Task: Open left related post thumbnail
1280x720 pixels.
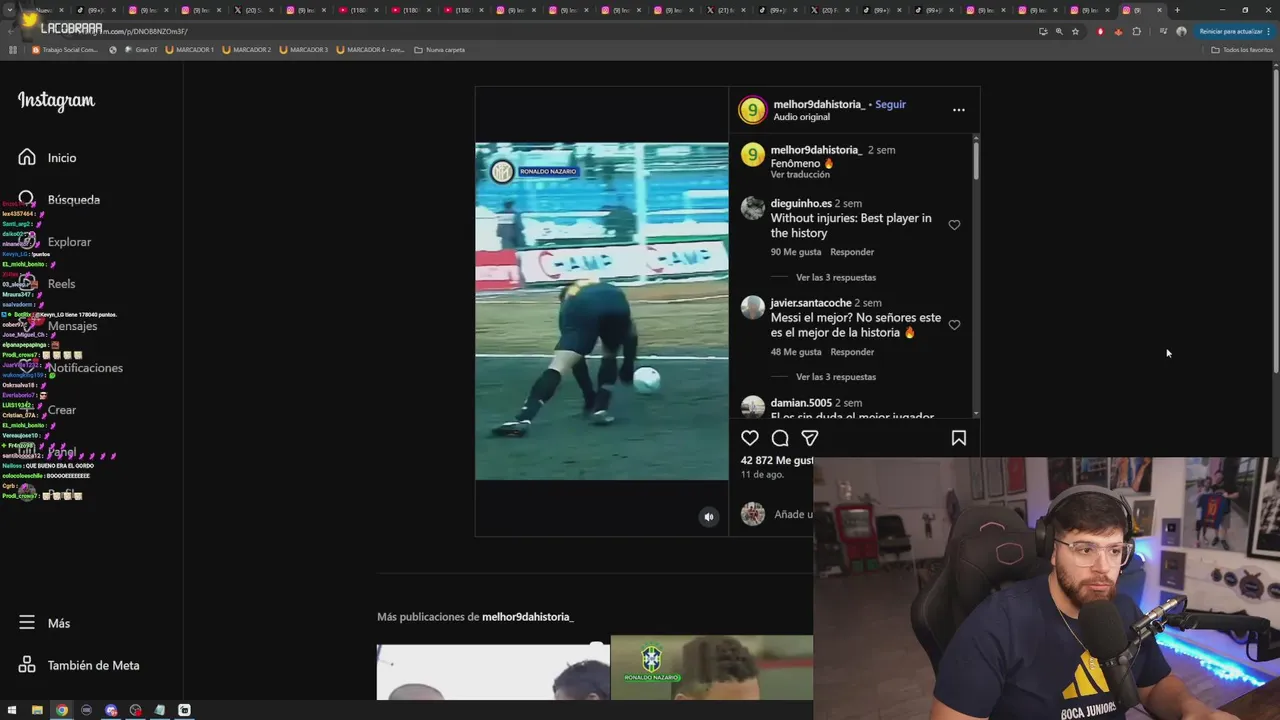Action: pyautogui.click(x=493, y=672)
